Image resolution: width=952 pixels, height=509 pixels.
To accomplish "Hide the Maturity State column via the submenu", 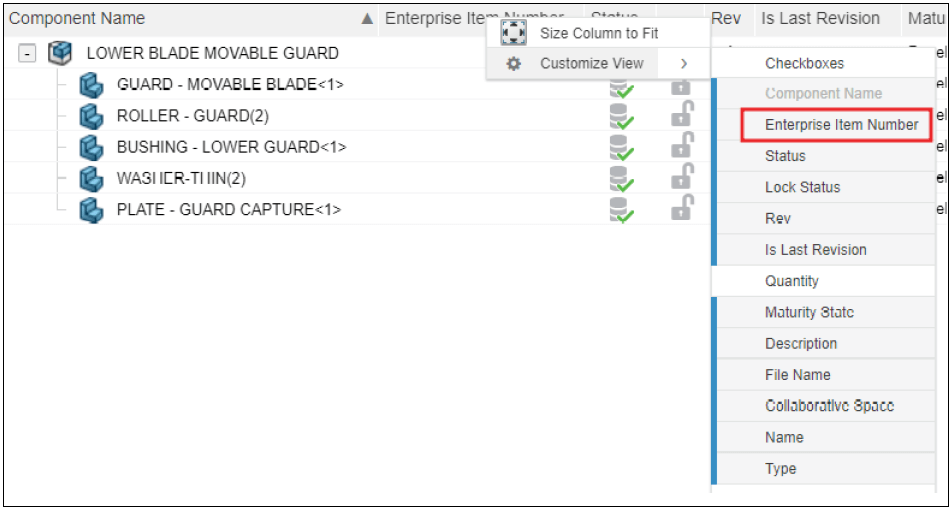I will point(809,312).
